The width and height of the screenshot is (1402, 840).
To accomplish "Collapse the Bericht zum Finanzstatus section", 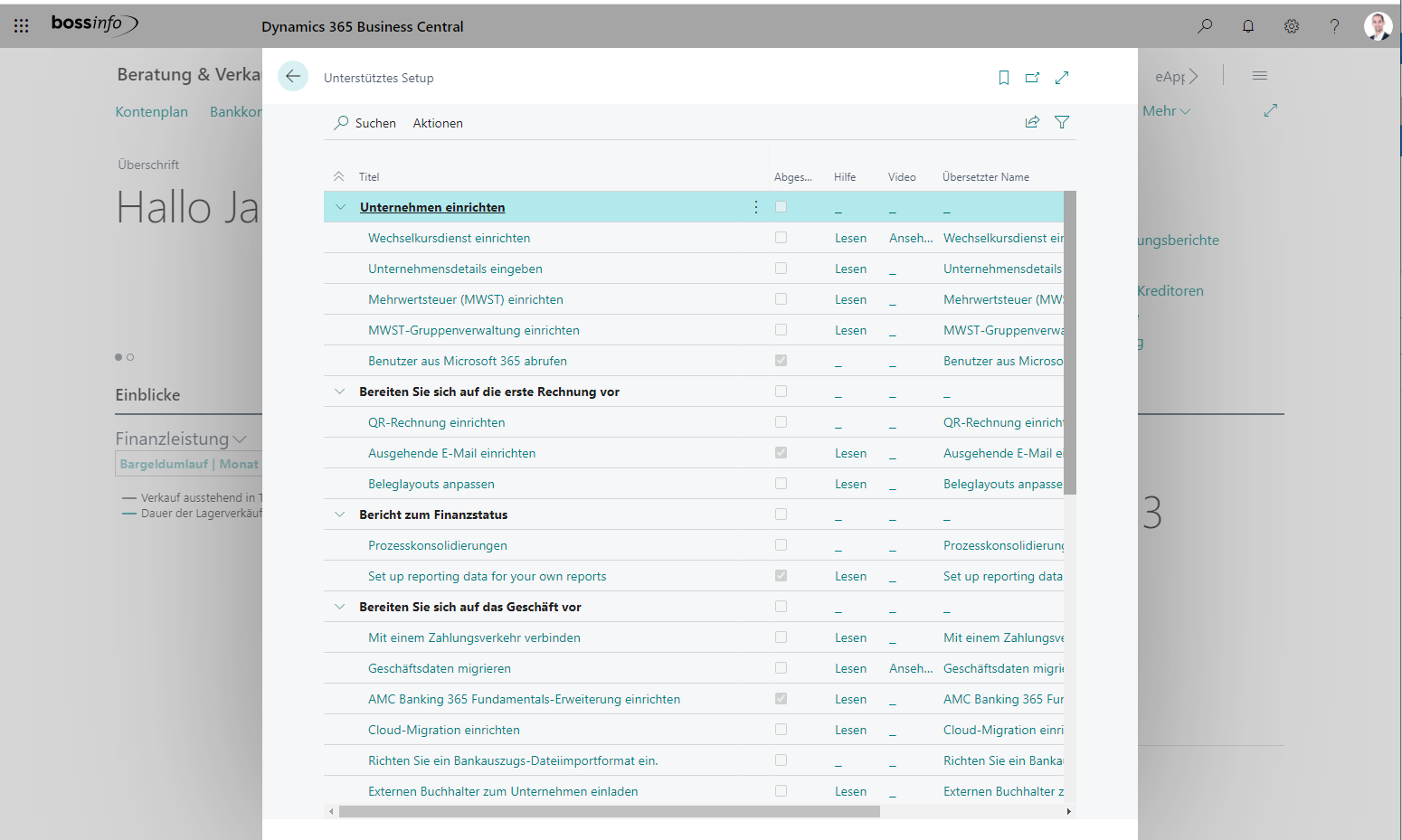I will click(x=339, y=514).
